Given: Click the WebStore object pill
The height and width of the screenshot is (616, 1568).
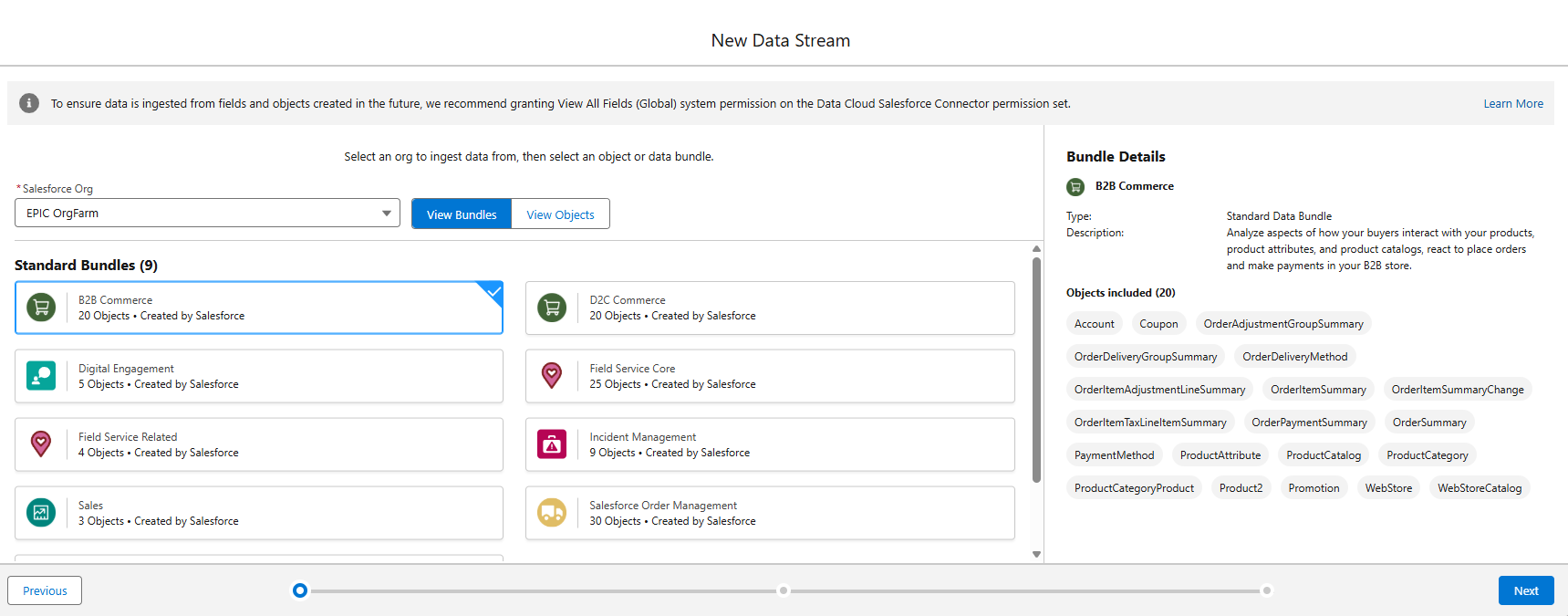Looking at the screenshot, I should (x=1388, y=488).
